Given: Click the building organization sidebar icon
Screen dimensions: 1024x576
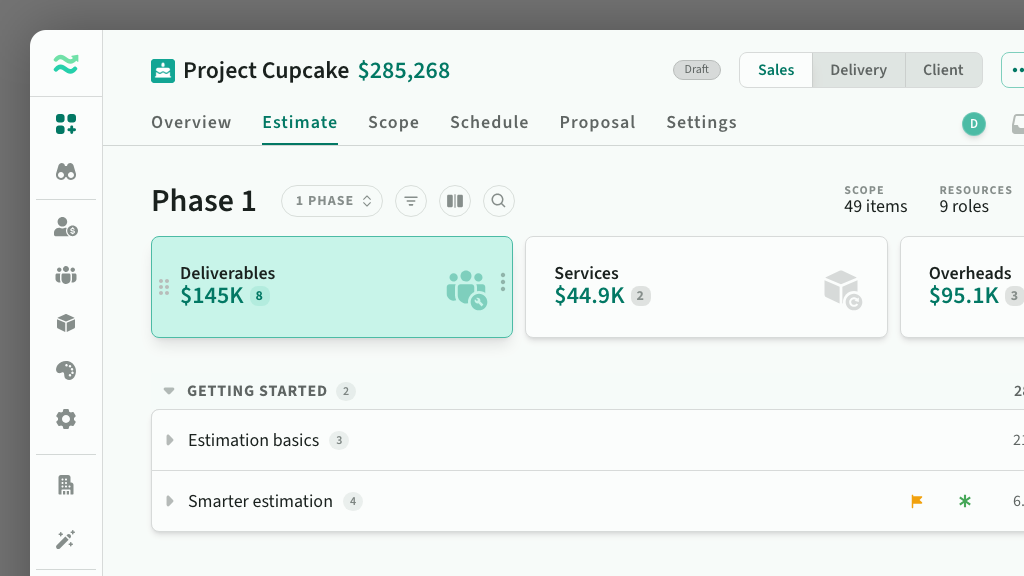Looking at the screenshot, I should 66,485.
